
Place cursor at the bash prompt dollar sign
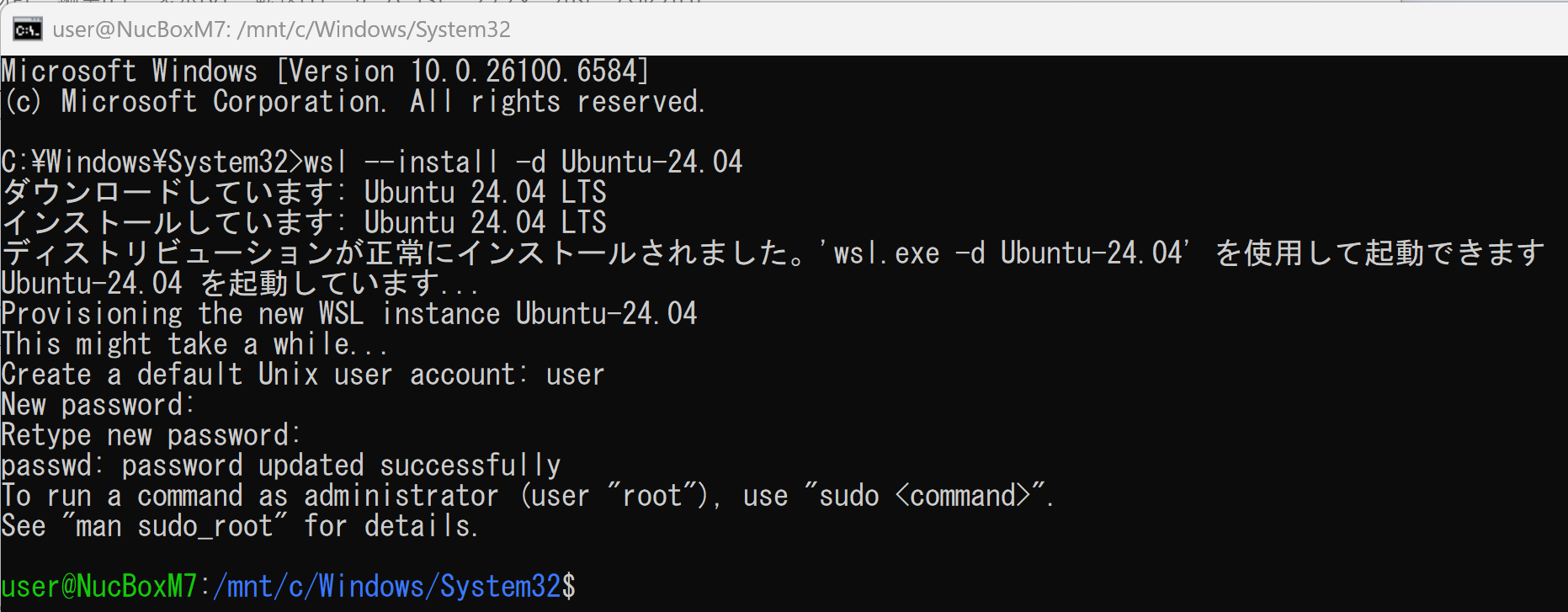(x=569, y=586)
